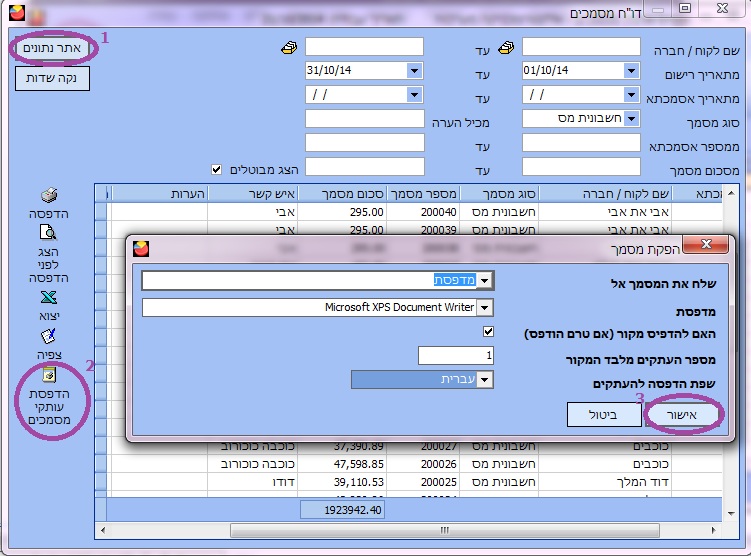Click lookup icon beside the customer 'to' (עד) field
The image size is (751, 556).
(x=289, y=47)
